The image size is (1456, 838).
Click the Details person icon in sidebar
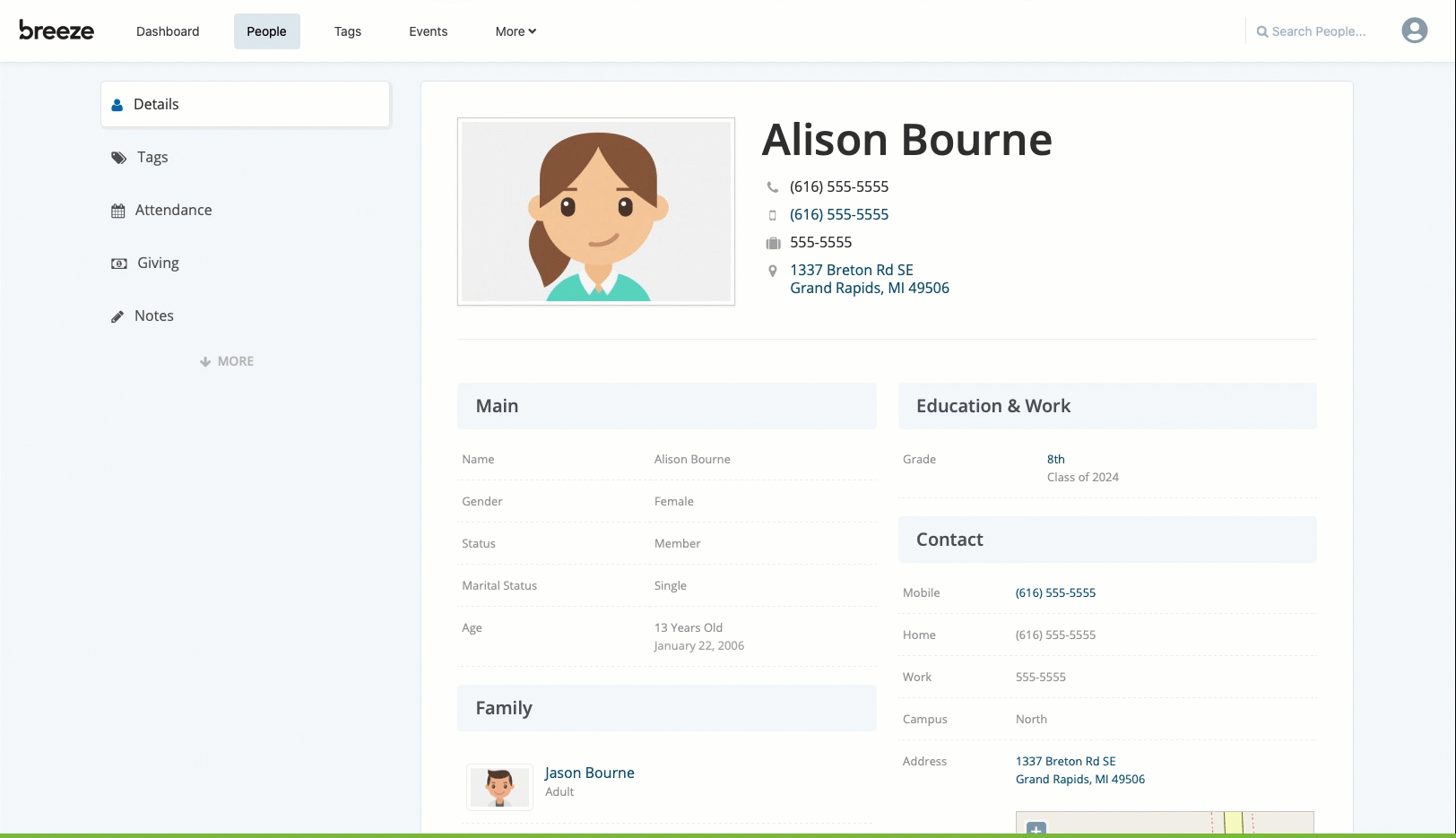point(117,105)
